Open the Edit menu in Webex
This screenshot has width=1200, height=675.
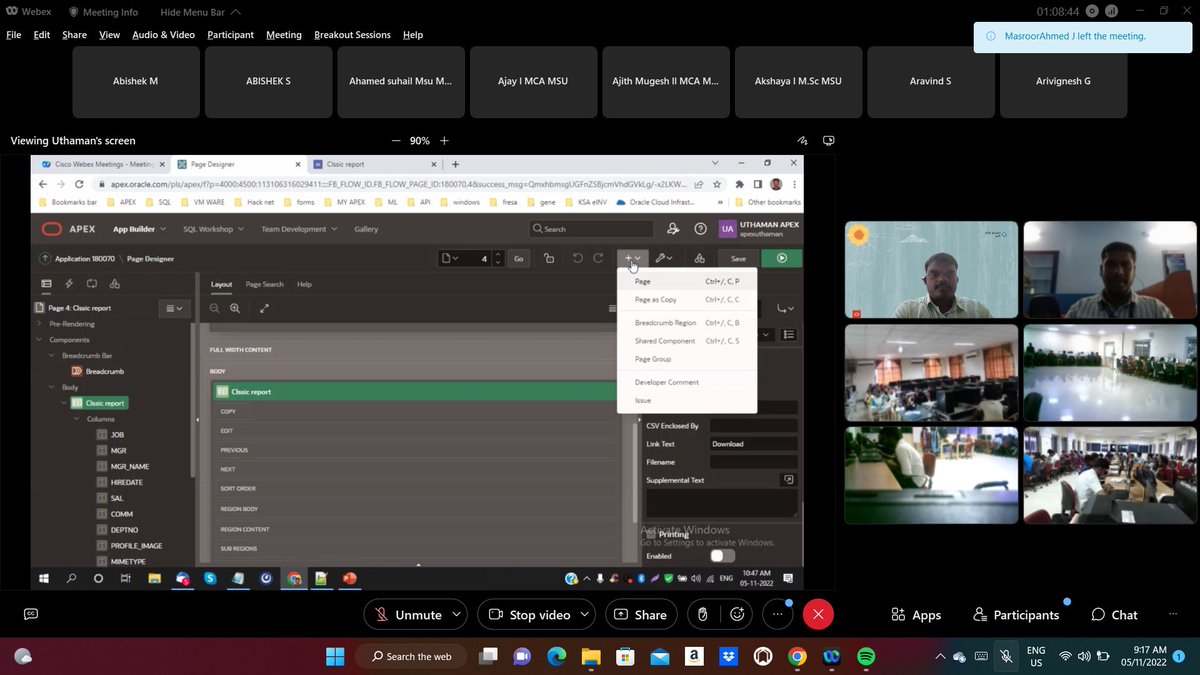(42, 34)
